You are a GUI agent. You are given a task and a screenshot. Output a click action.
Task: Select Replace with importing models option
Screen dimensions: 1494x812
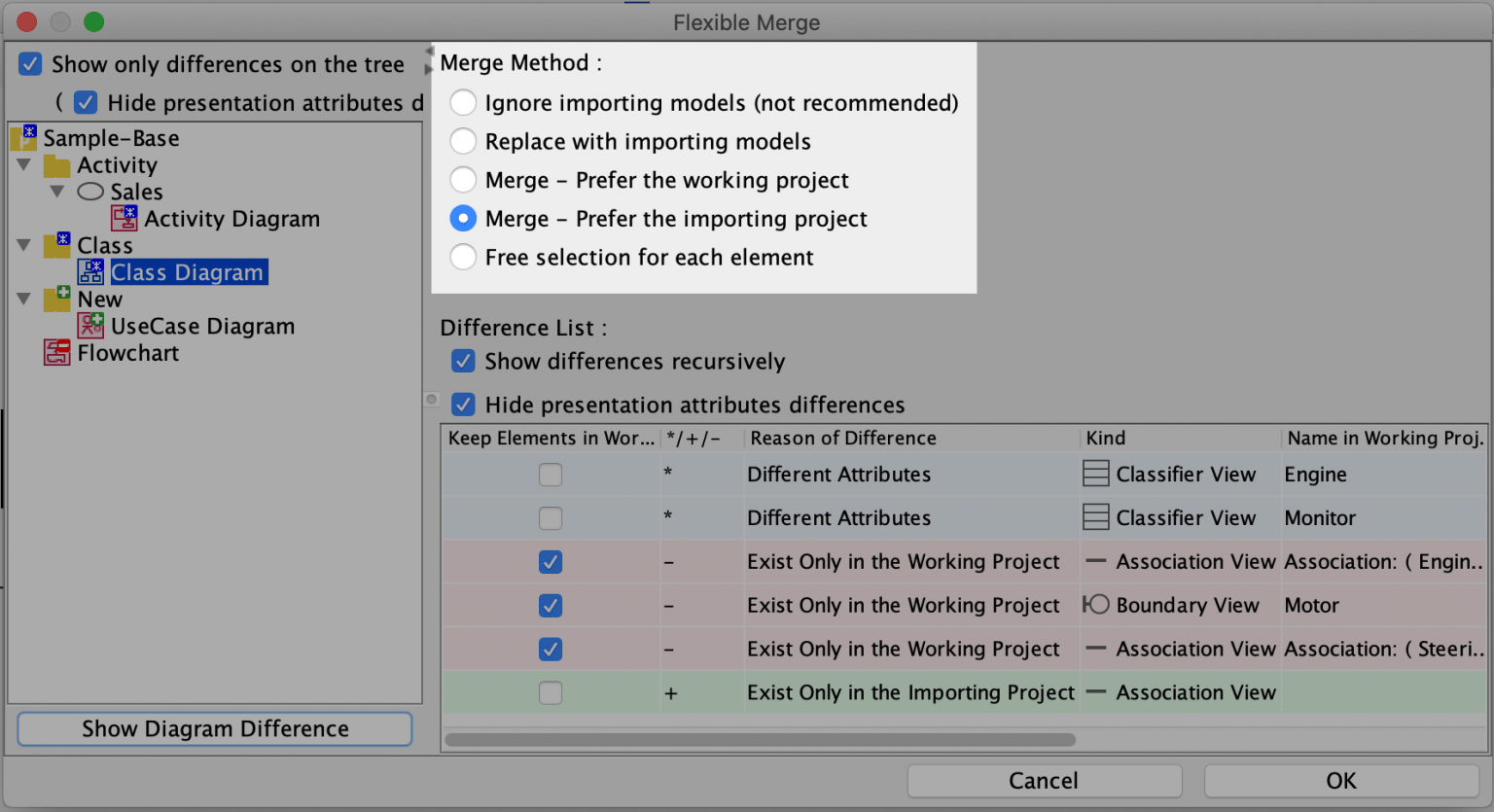point(463,141)
